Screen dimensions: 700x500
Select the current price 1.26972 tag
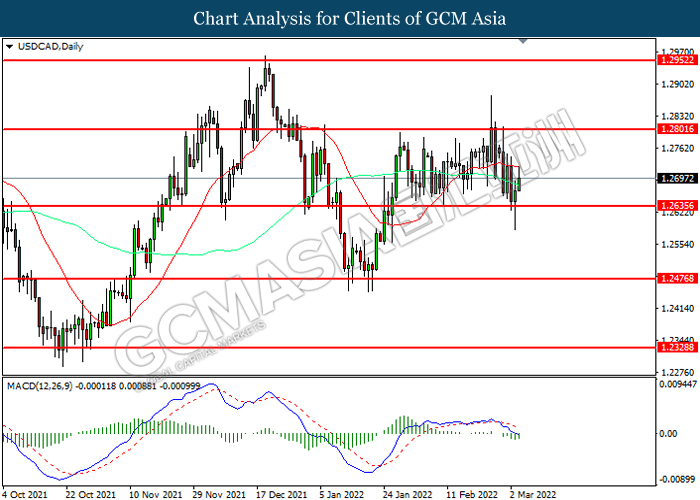[x=677, y=179]
